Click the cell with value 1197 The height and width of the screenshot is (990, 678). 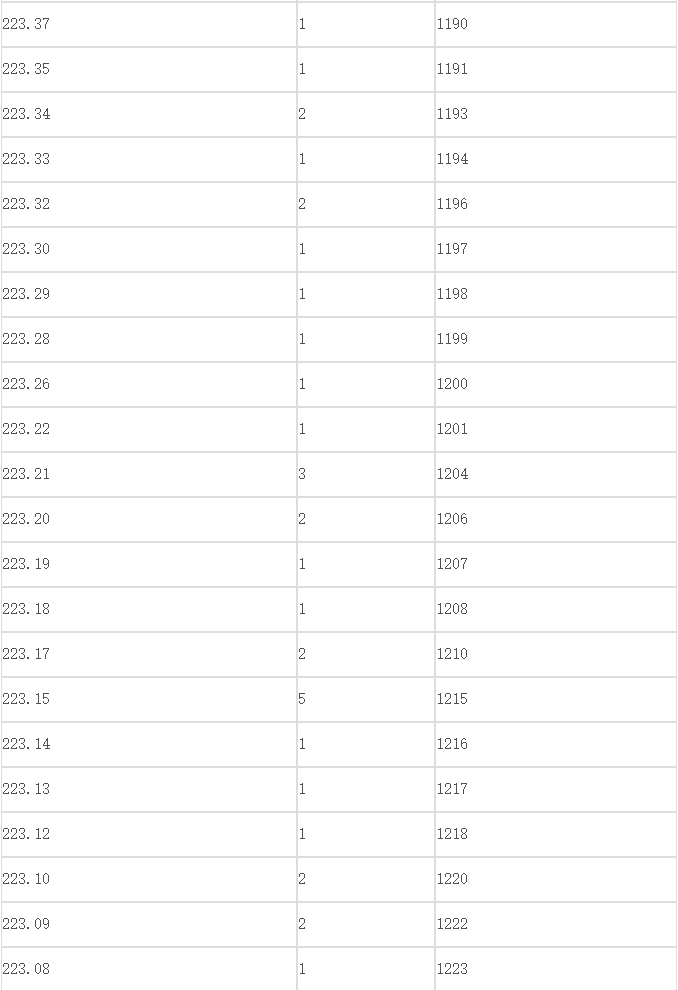[556, 249]
